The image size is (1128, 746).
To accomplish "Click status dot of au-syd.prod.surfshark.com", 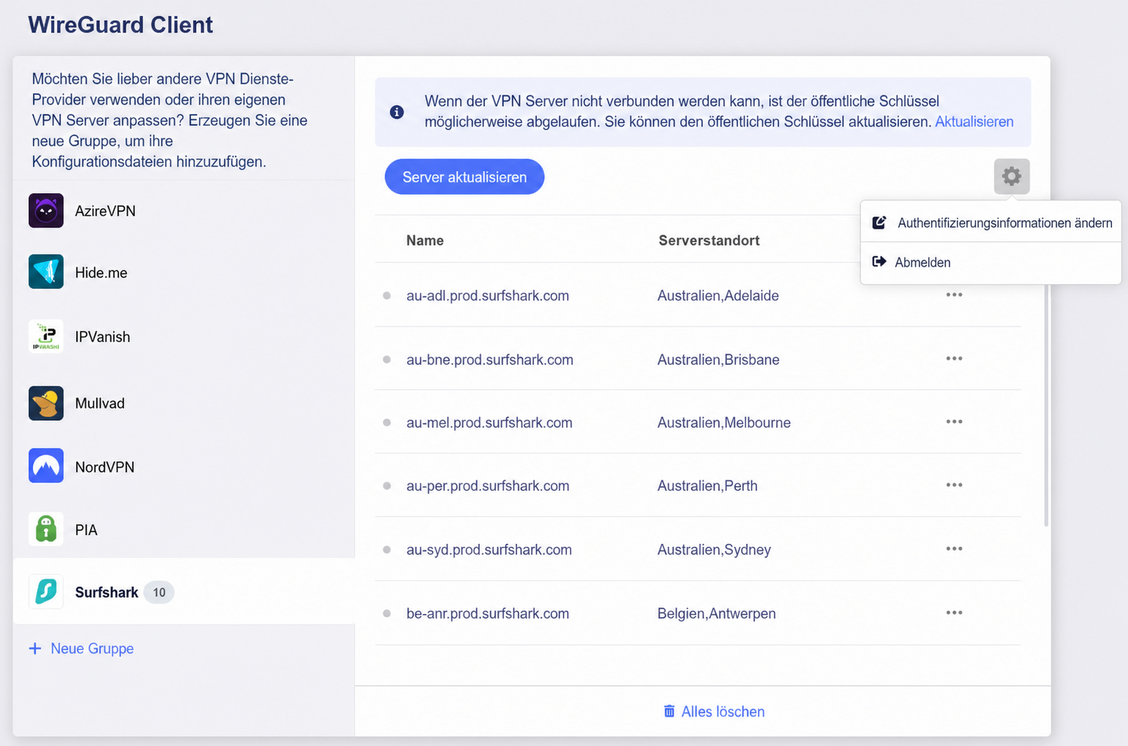I will coord(387,550).
